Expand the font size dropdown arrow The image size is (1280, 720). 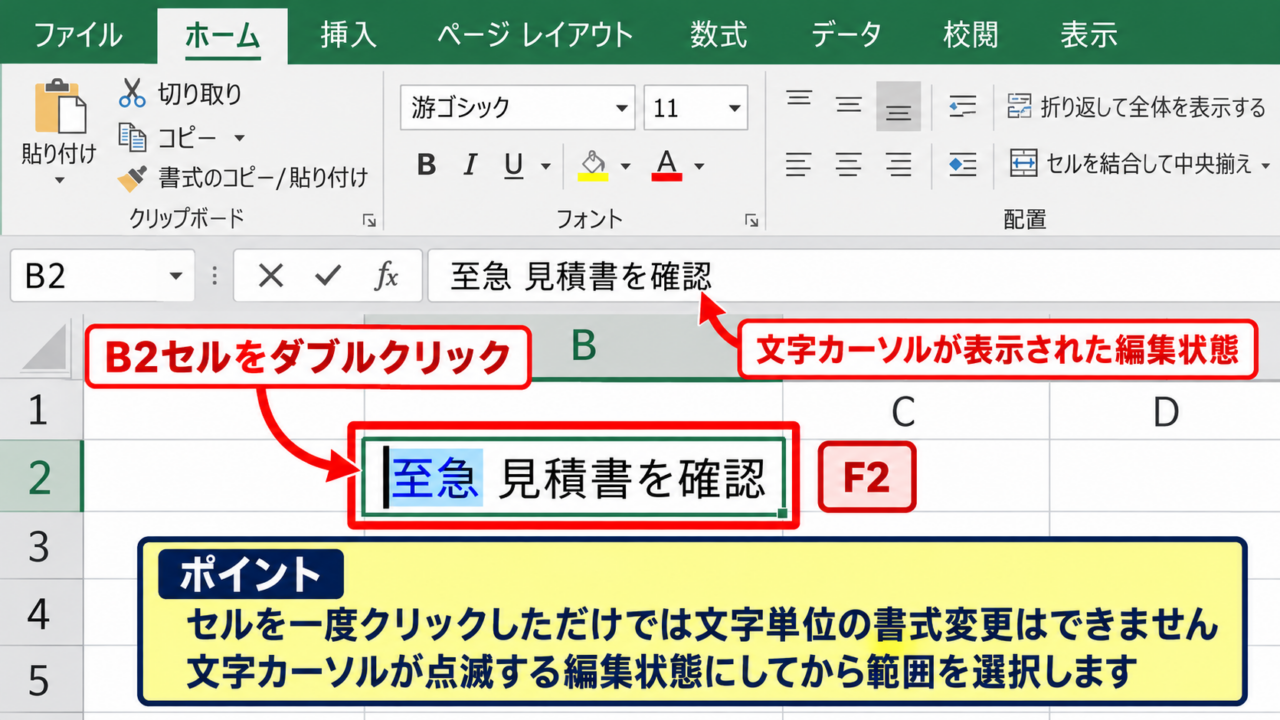(735, 107)
